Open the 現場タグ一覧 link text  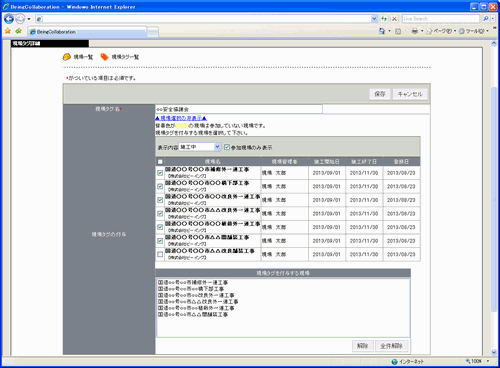point(125,57)
